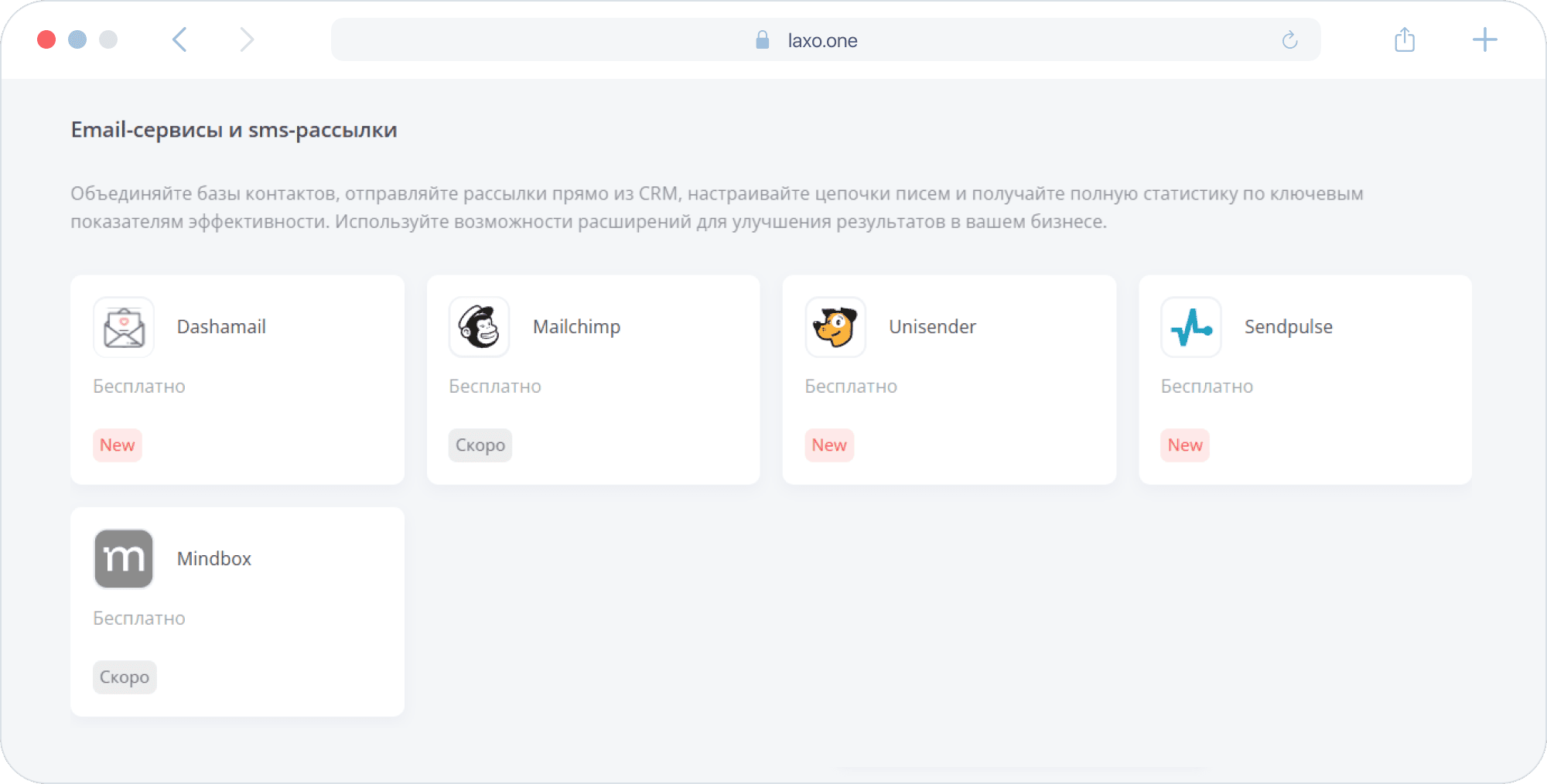1547x784 pixels.
Task: Open the Mailchimp integration title
Action: [x=576, y=327]
